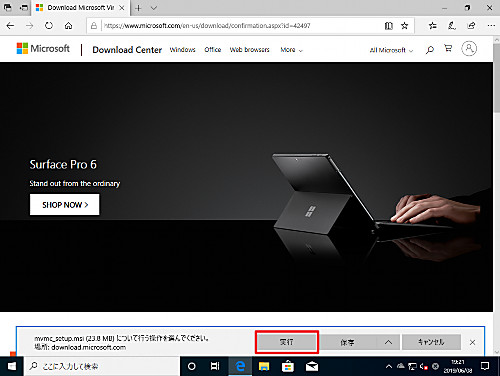The width and height of the screenshot is (500, 376).
Task: Dismiss the download notification bar
Action: click(x=472, y=342)
